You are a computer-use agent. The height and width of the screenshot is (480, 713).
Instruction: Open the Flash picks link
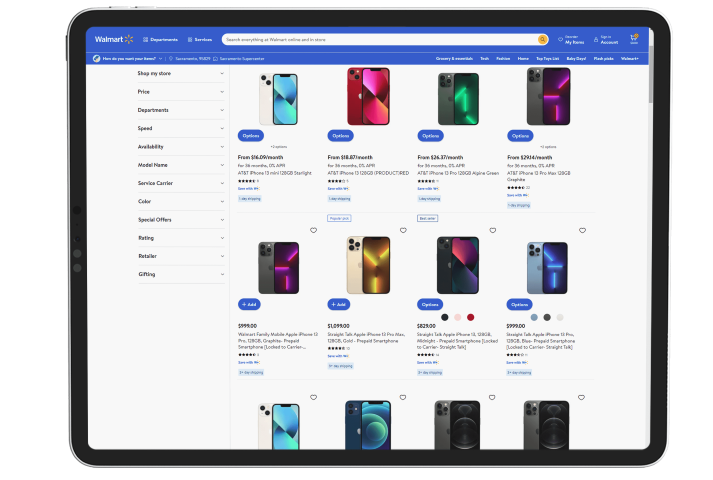(603, 59)
